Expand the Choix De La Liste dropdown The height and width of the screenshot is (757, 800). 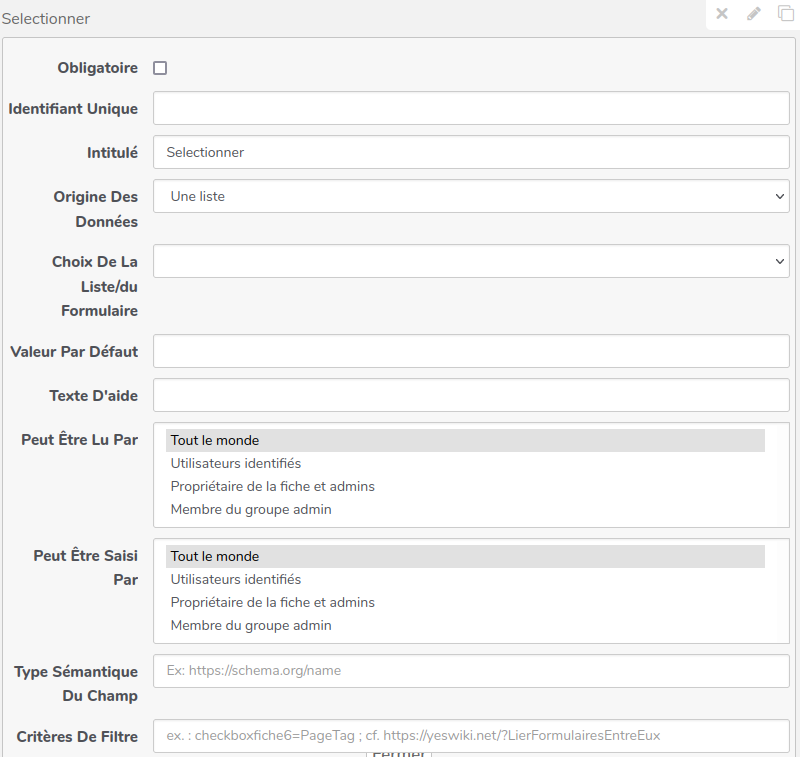tap(471, 261)
